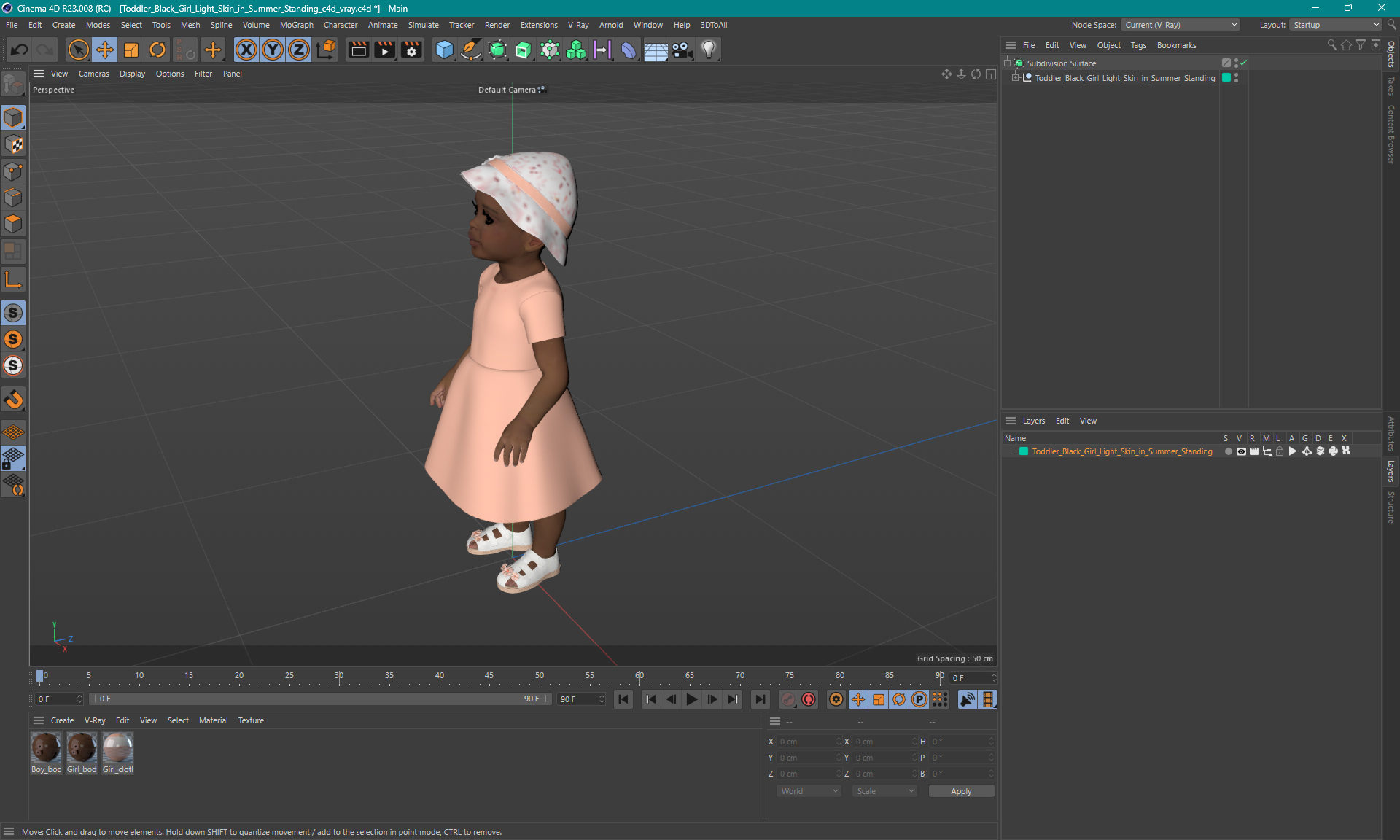1400x840 pixels.
Task: Toggle Y axis lock
Action: (273, 50)
